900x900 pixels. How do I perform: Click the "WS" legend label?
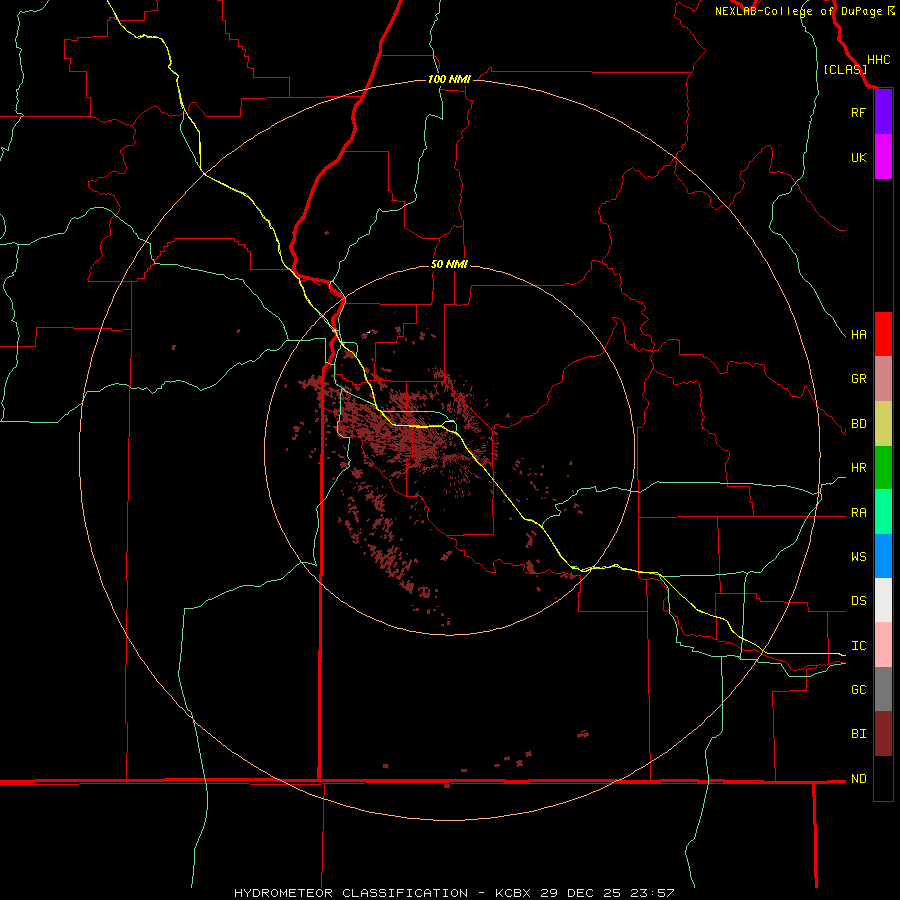point(858,556)
